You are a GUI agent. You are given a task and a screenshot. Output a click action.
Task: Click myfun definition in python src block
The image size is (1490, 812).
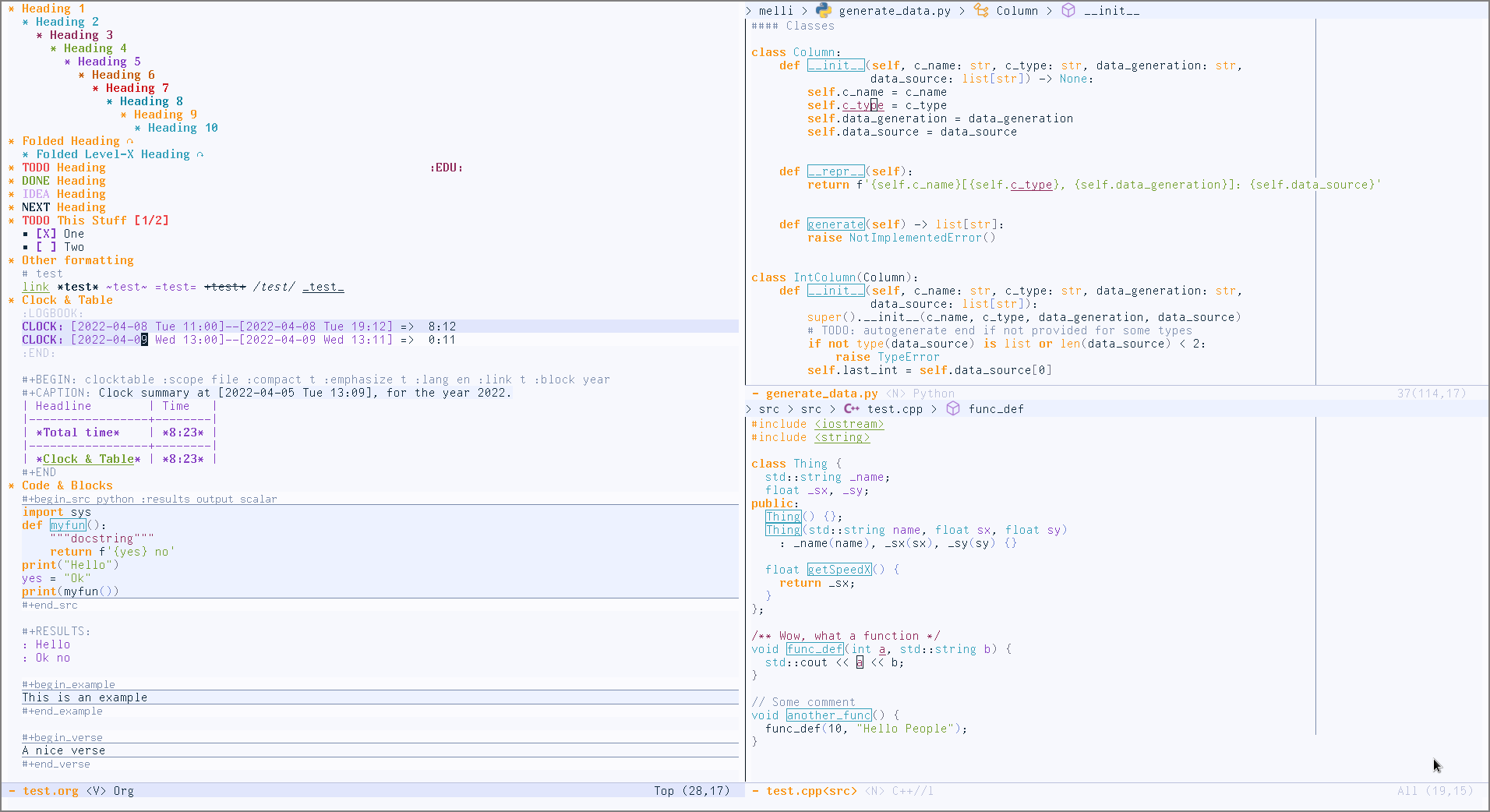[x=68, y=525]
